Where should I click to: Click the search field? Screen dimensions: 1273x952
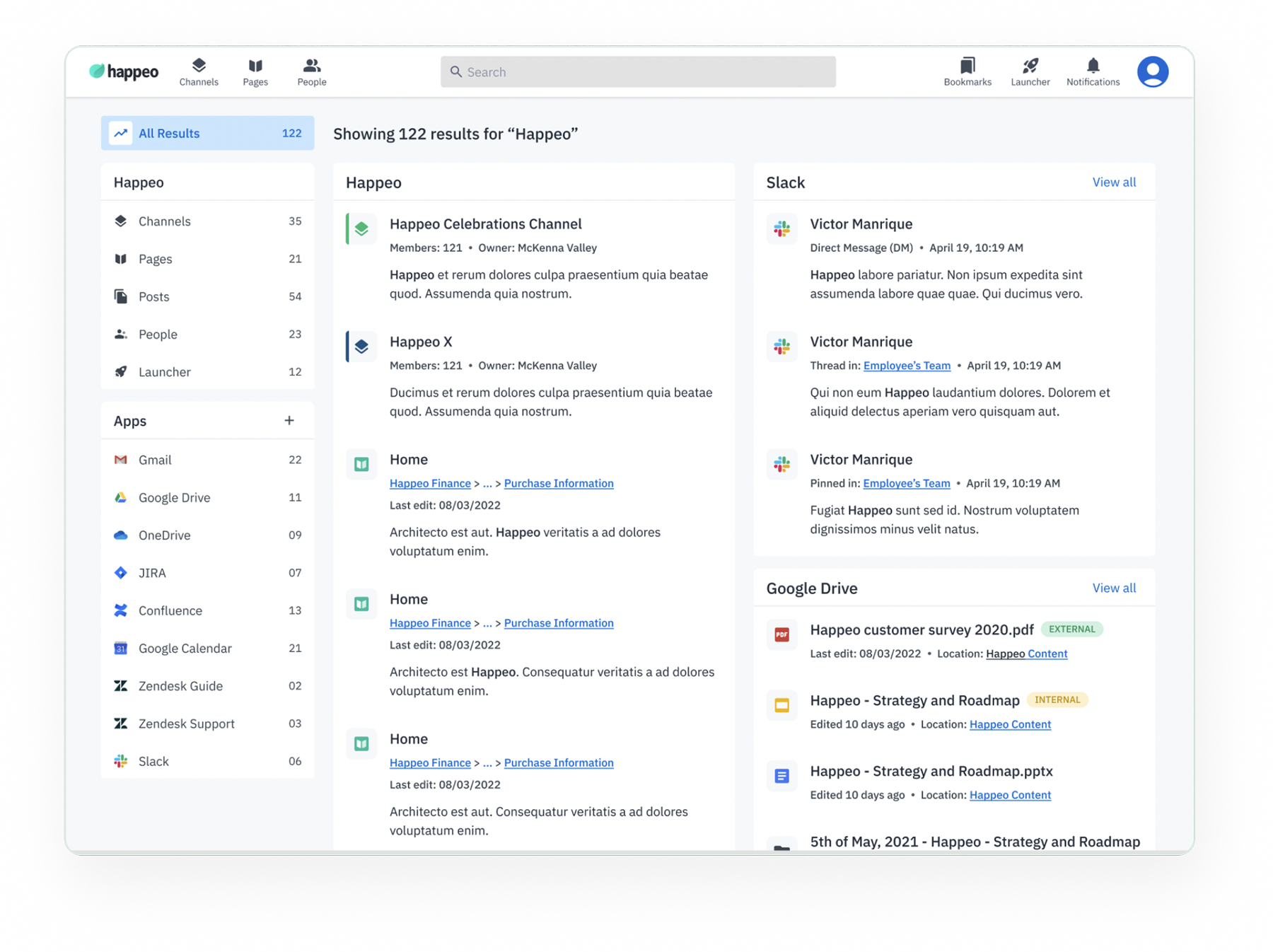pyautogui.click(x=638, y=71)
